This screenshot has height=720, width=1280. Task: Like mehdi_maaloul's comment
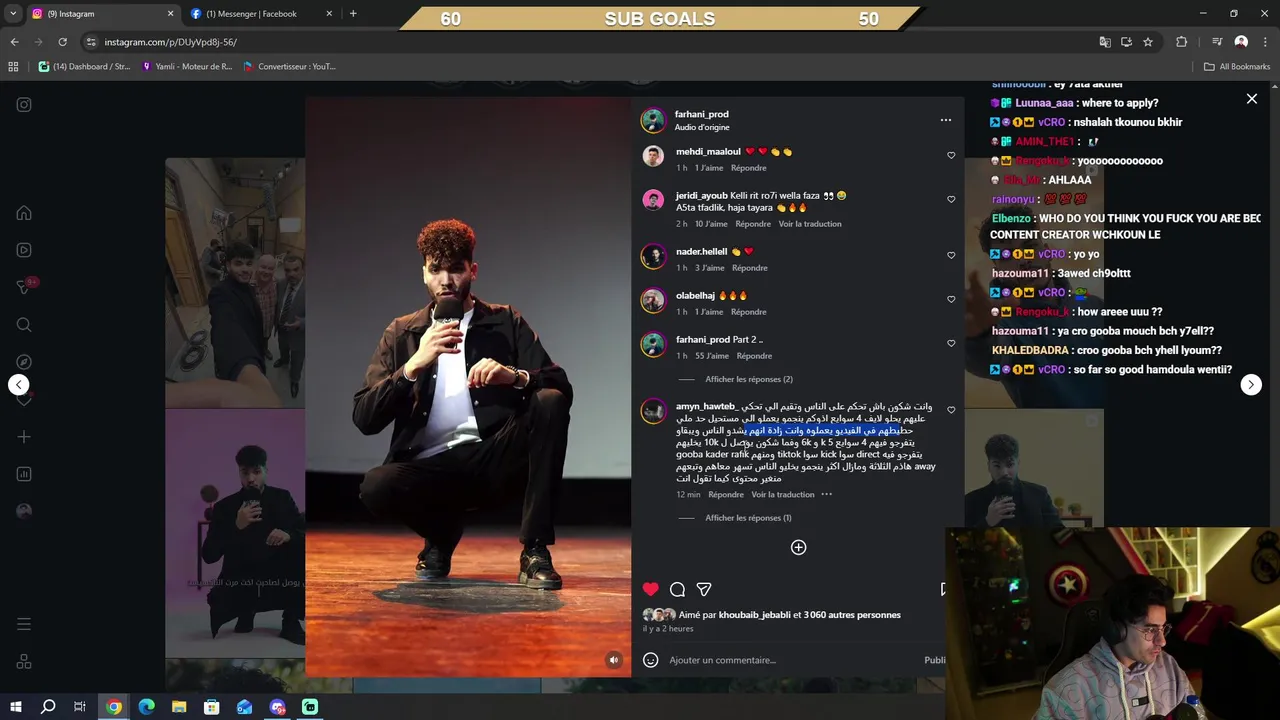tap(951, 155)
